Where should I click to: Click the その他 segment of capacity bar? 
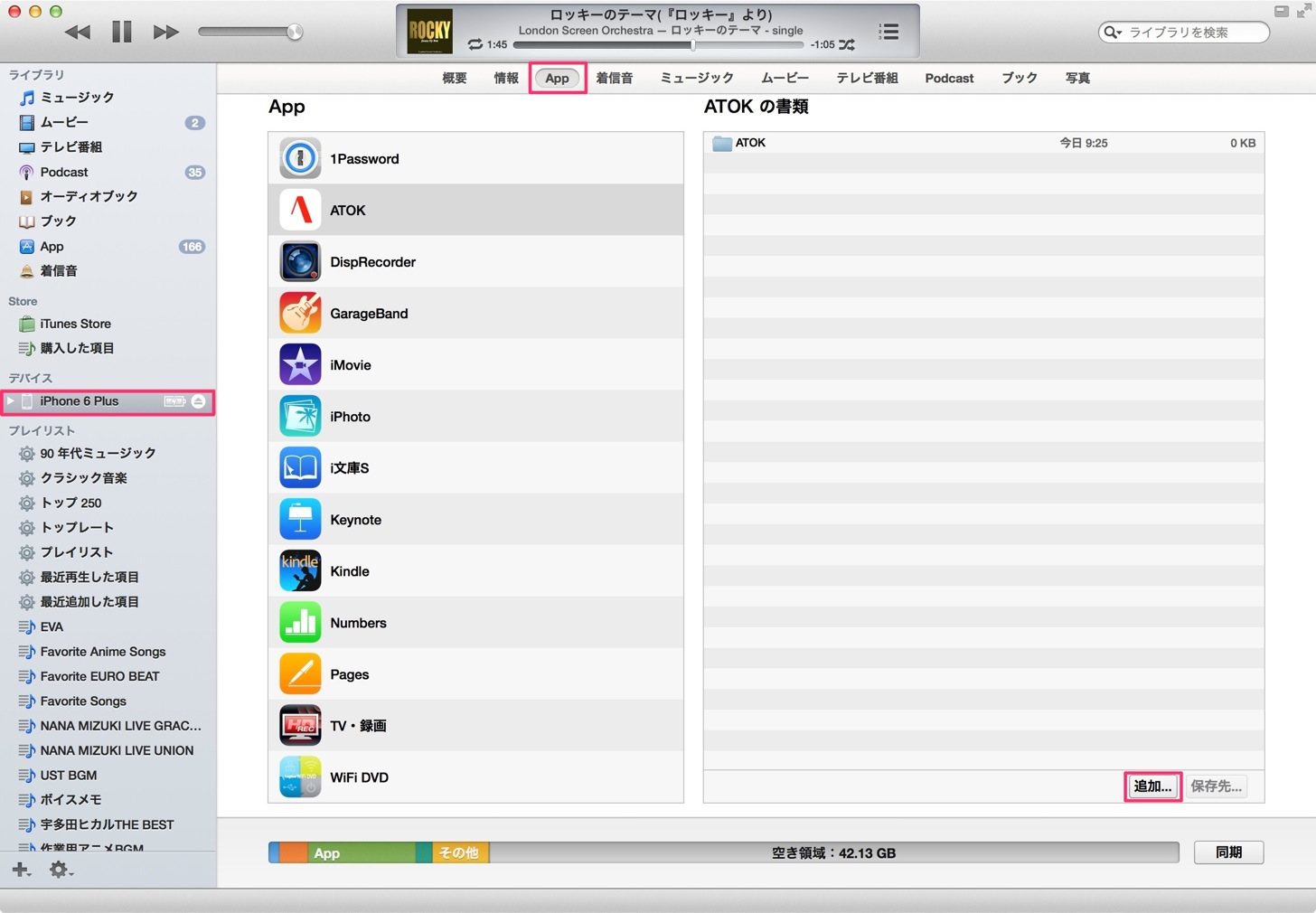(x=460, y=852)
